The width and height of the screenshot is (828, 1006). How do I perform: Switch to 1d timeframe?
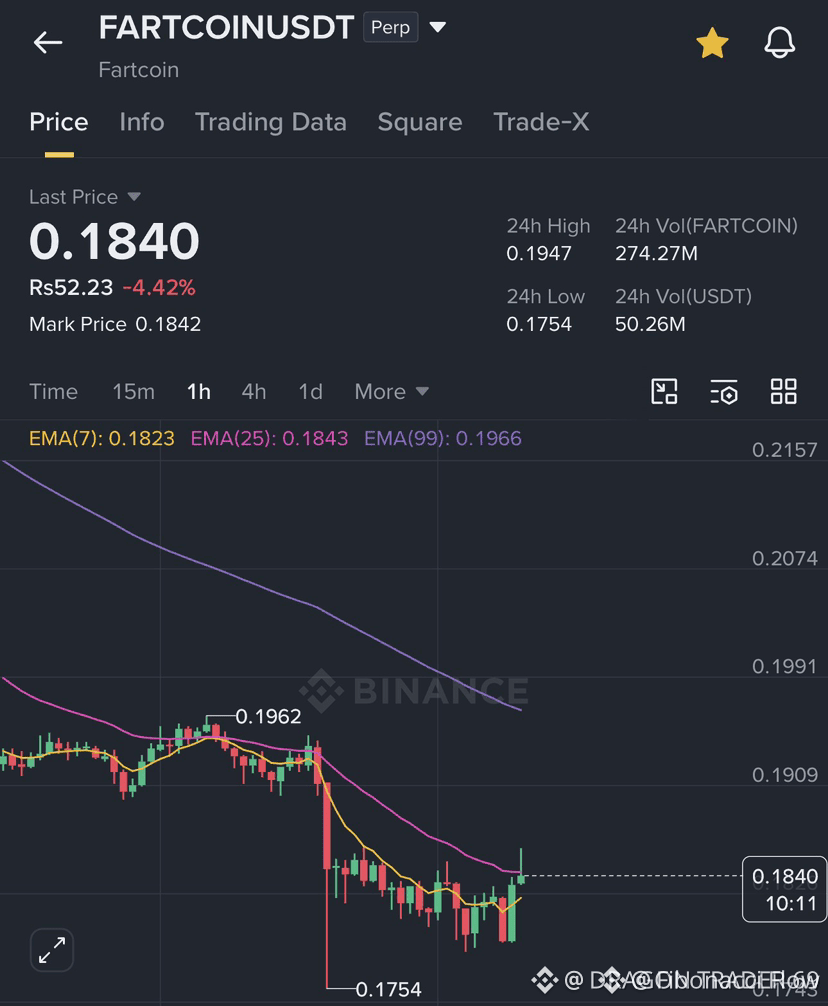(310, 391)
